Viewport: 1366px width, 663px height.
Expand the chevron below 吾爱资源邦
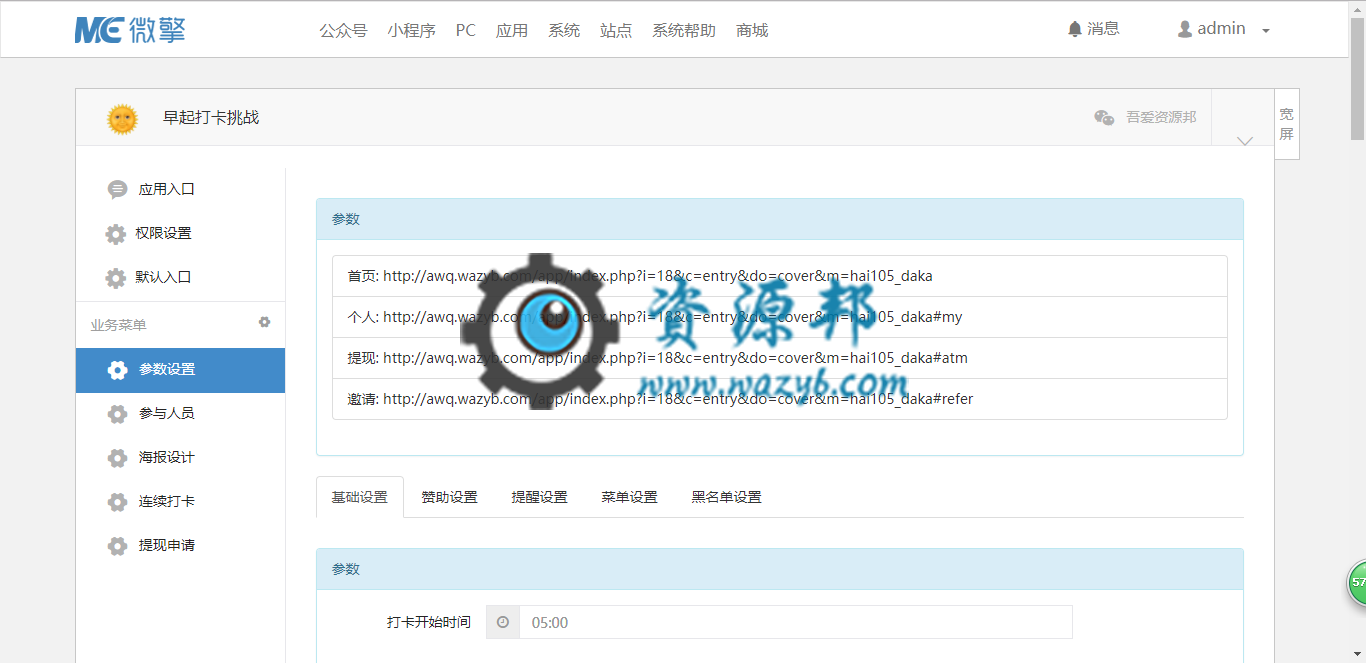(x=1244, y=141)
